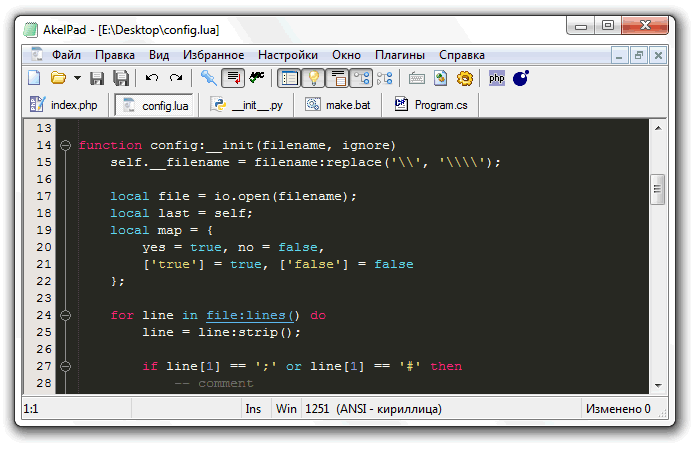Toggle the light bulb highlight button
The width and height of the screenshot is (699, 452).
[313, 78]
